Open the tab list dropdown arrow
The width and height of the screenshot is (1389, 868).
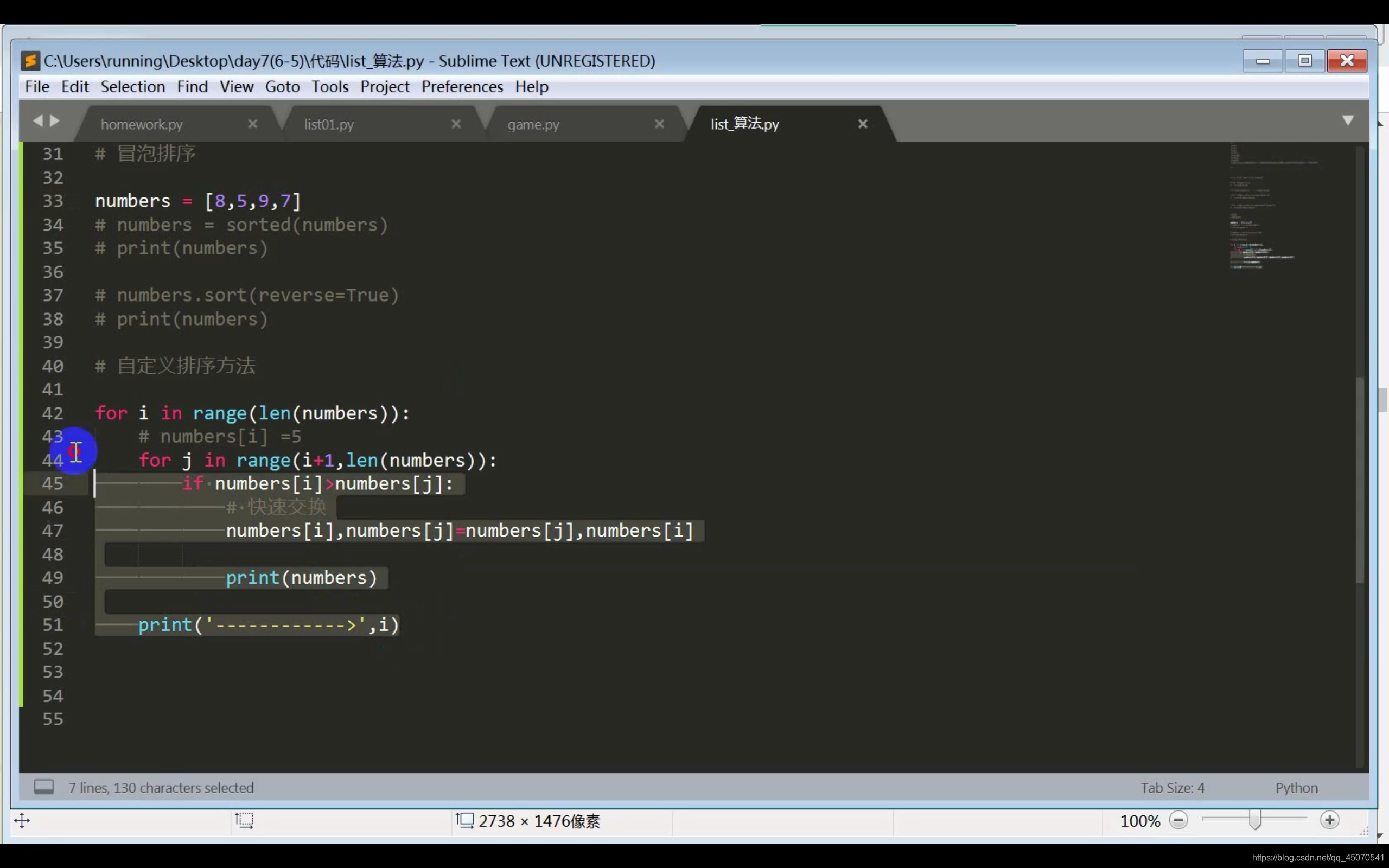click(1348, 120)
